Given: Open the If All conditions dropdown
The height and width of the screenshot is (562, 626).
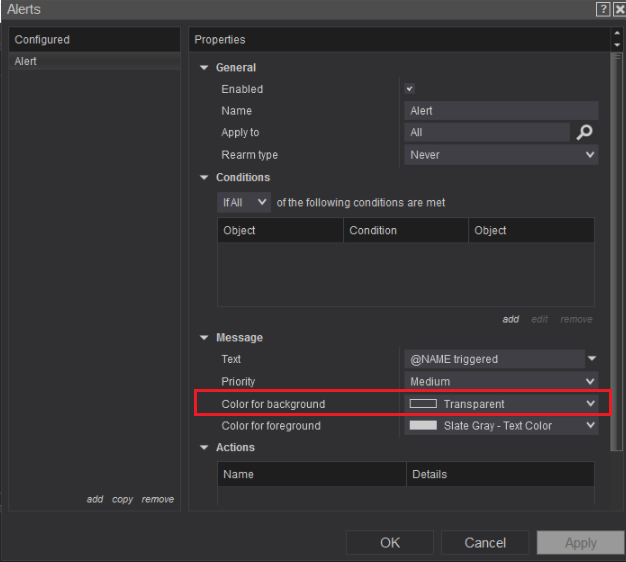Looking at the screenshot, I should (245, 202).
